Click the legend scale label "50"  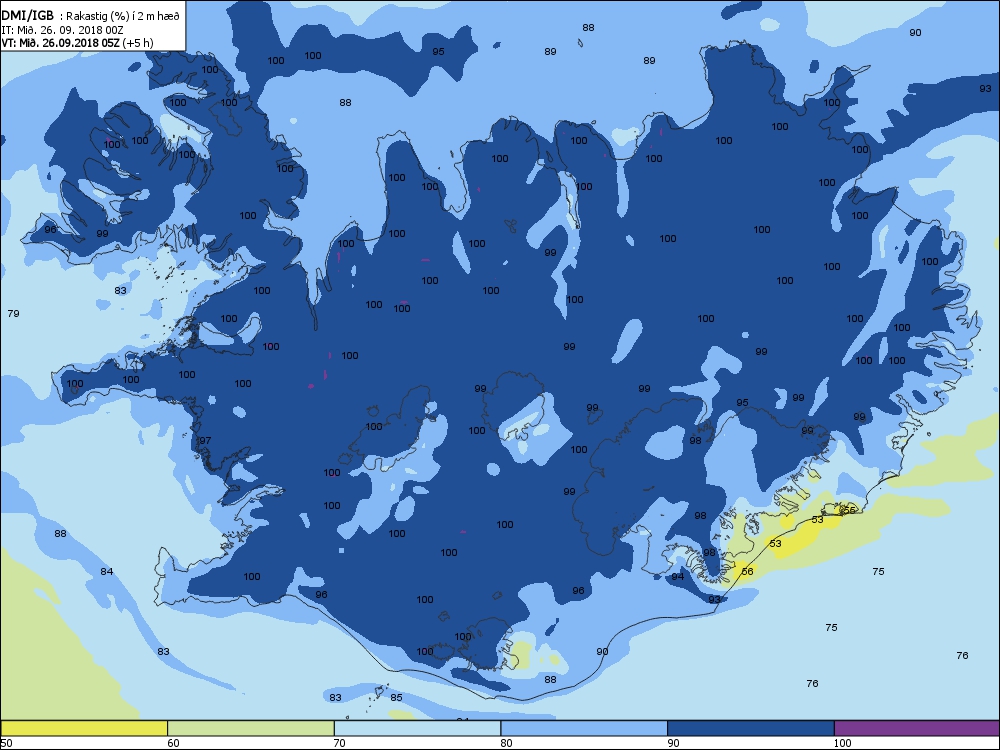click(6, 743)
